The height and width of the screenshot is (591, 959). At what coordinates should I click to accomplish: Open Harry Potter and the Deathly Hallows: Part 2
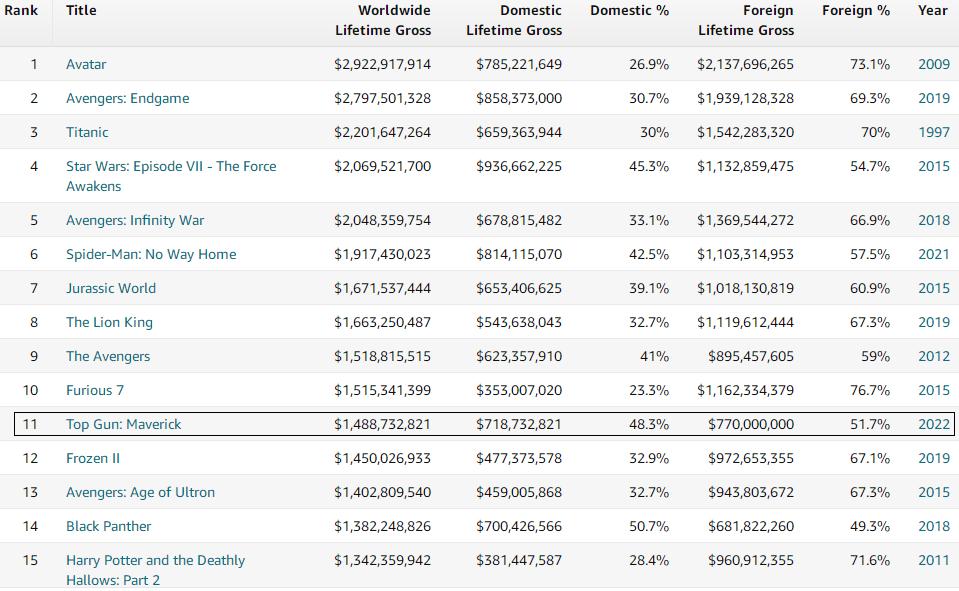pos(155,560)
